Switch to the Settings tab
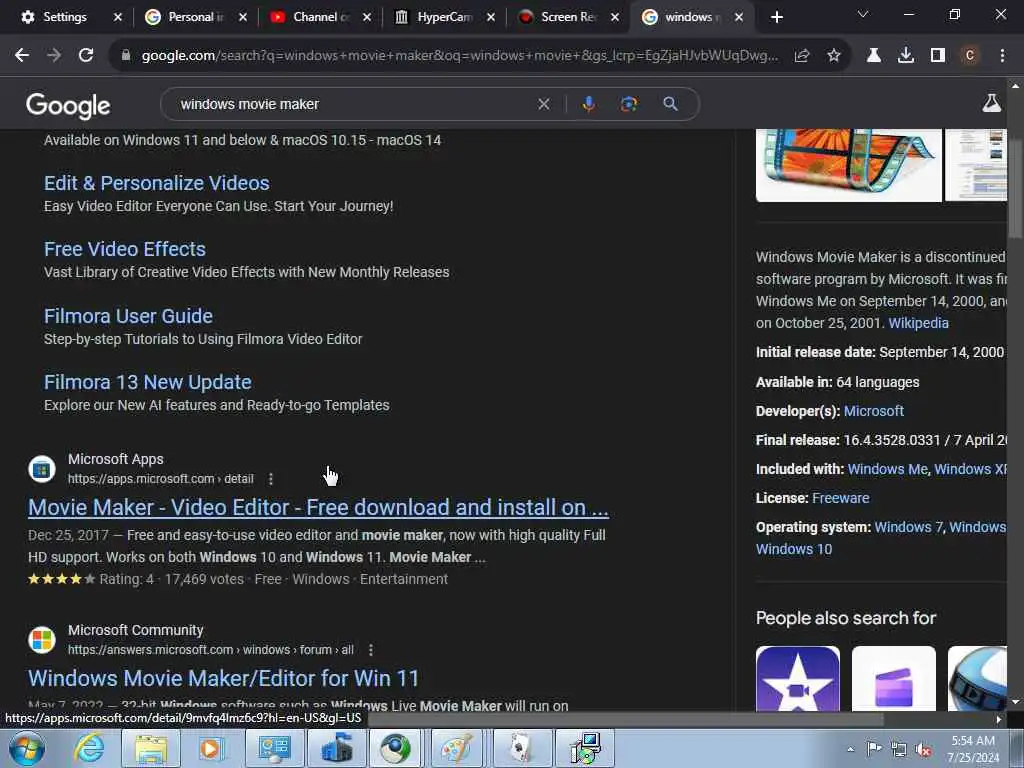1024x768 pixels. pyautogui.click(x=65, y=17)
